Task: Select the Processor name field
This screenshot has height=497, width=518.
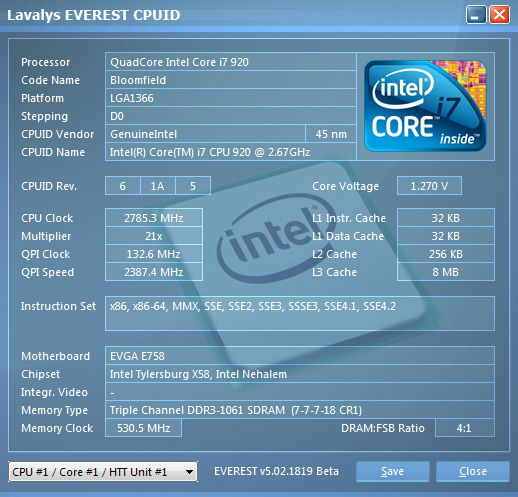Action: coord(231,62)
